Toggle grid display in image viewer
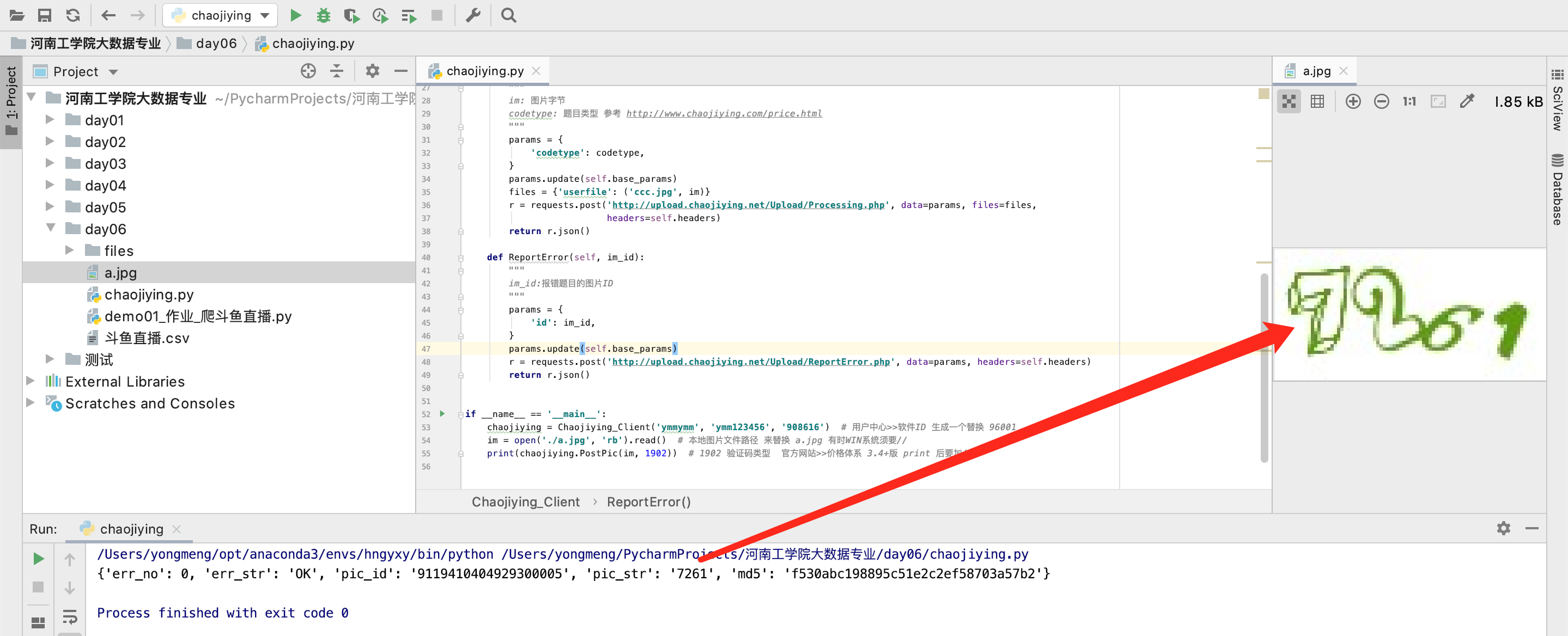The image size is (1568, 636). pyautogui.click(x=1317, y=102)
